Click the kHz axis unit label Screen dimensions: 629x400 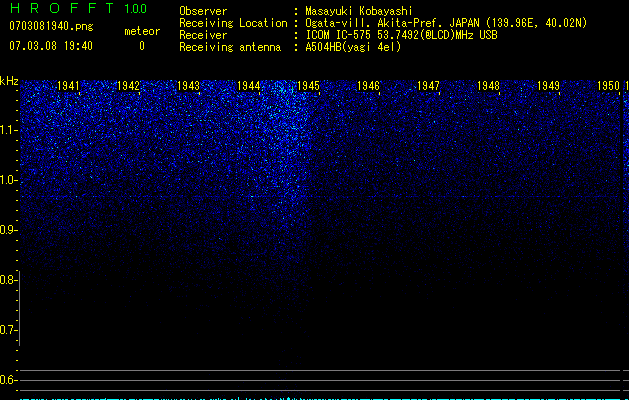[9, 81]
